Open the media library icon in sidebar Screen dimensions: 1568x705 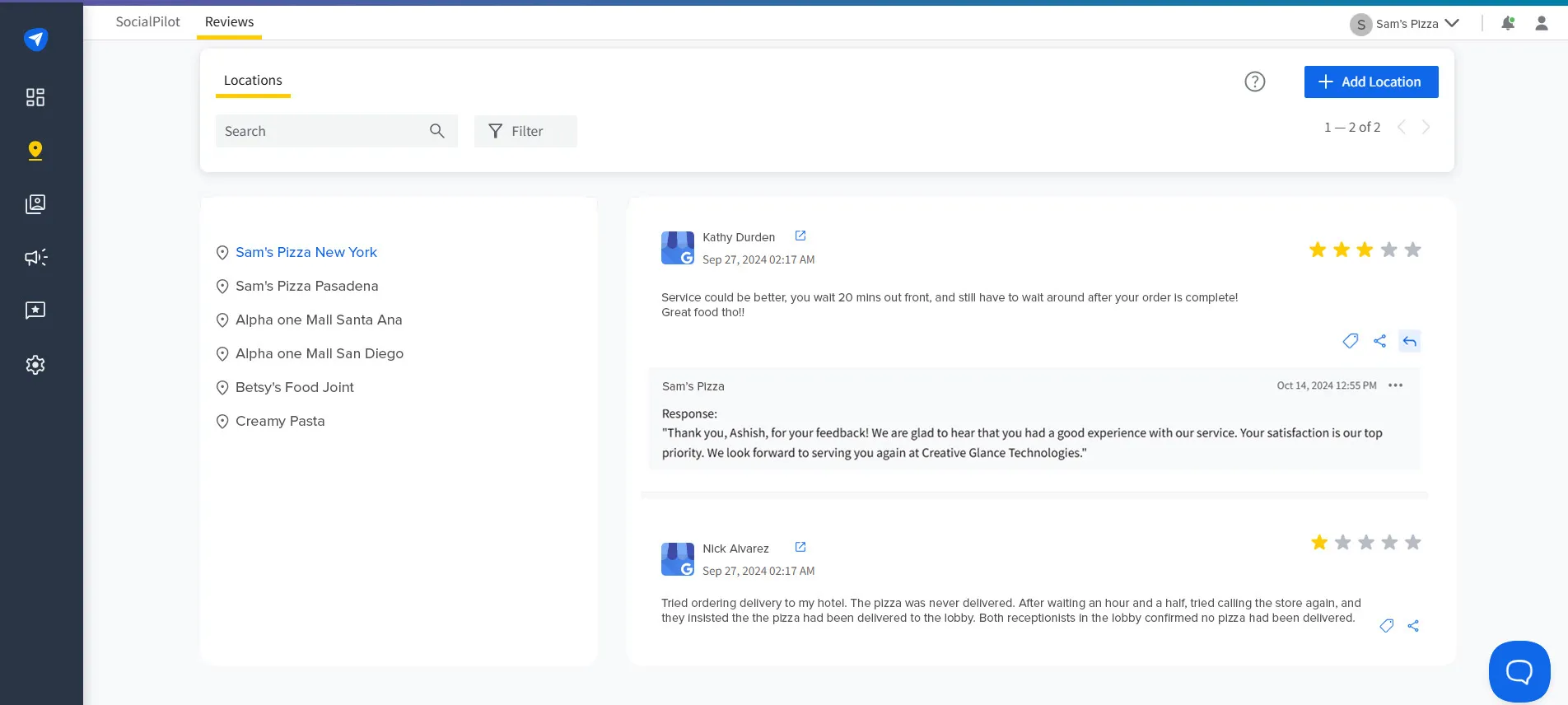[35, 204]
